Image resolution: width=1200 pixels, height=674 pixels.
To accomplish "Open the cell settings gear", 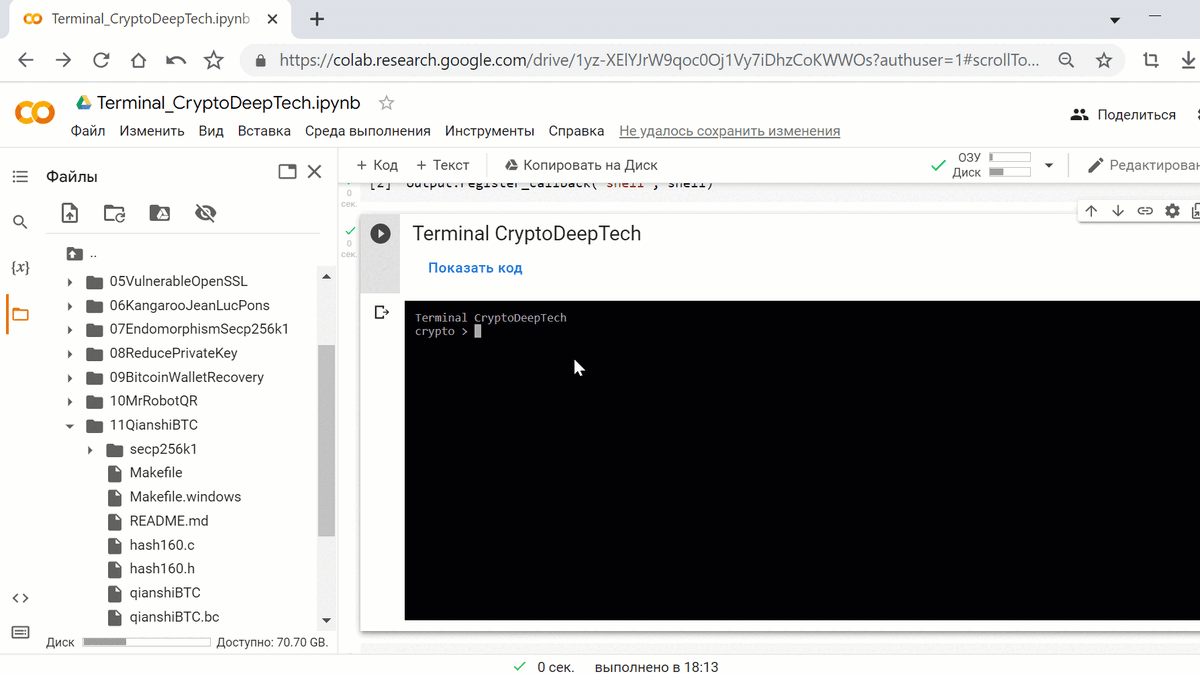I will coord(1171,210).
